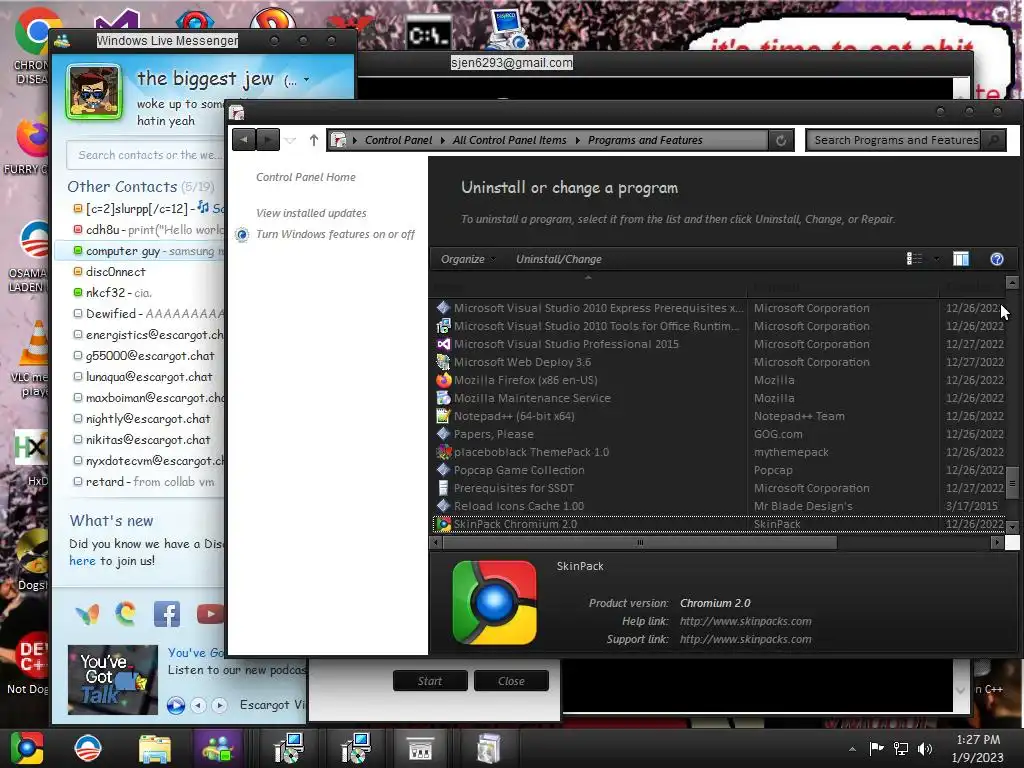Open view options dropdown arrow
The height and width of the screenshot is (768, 1024).
coord(936,259)
